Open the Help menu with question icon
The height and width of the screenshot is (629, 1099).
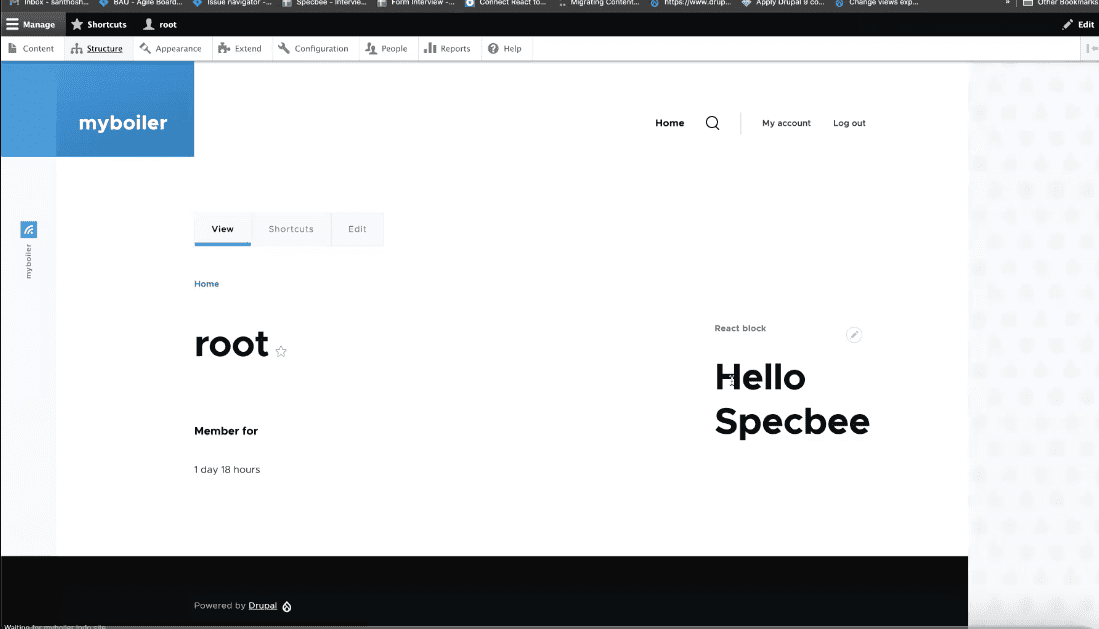point(505,48)
